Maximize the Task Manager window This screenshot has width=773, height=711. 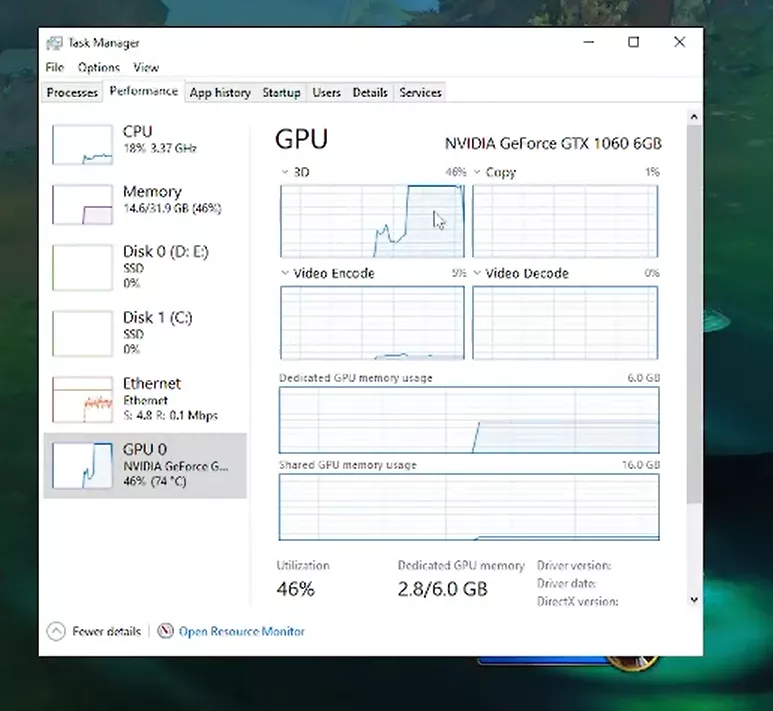point(633,42)
